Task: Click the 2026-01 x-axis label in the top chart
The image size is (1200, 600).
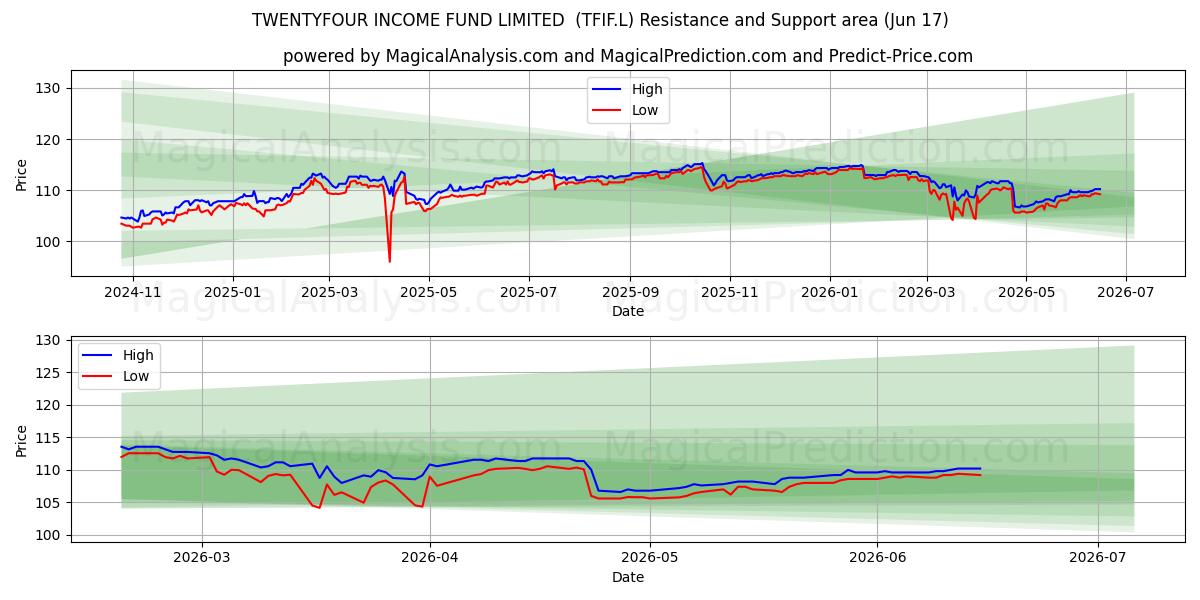Action: pyautogui.click(x=830, y=293)
